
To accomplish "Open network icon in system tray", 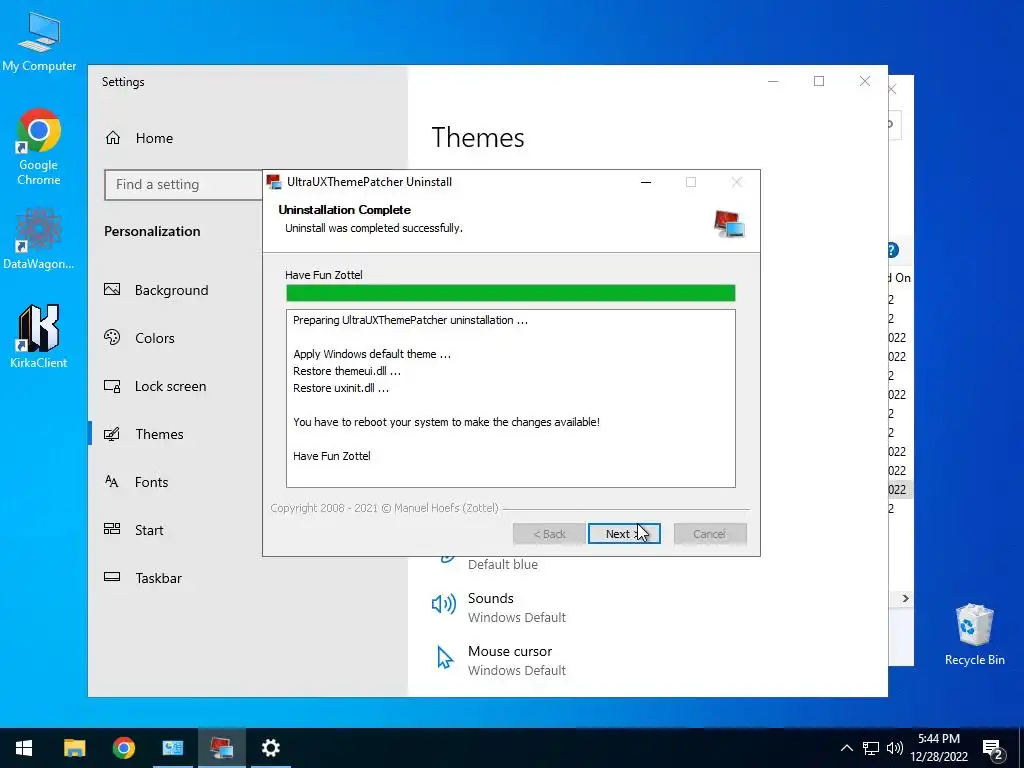I will point(871,748).
